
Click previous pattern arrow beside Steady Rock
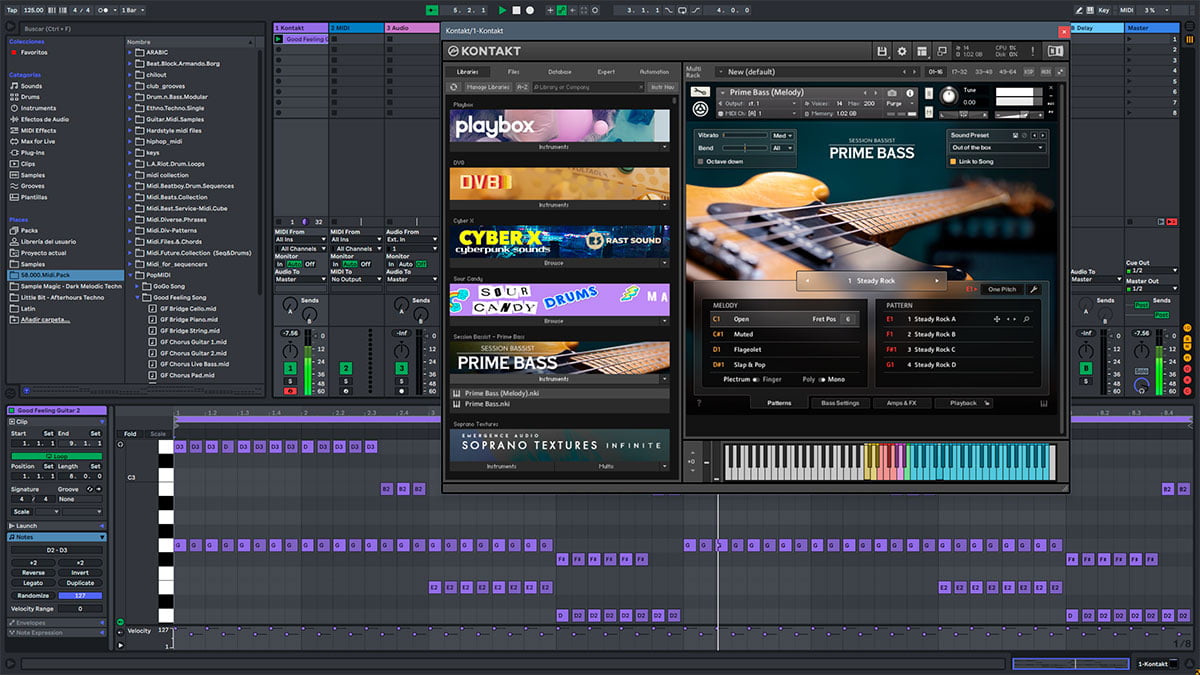tap(808, 281)
